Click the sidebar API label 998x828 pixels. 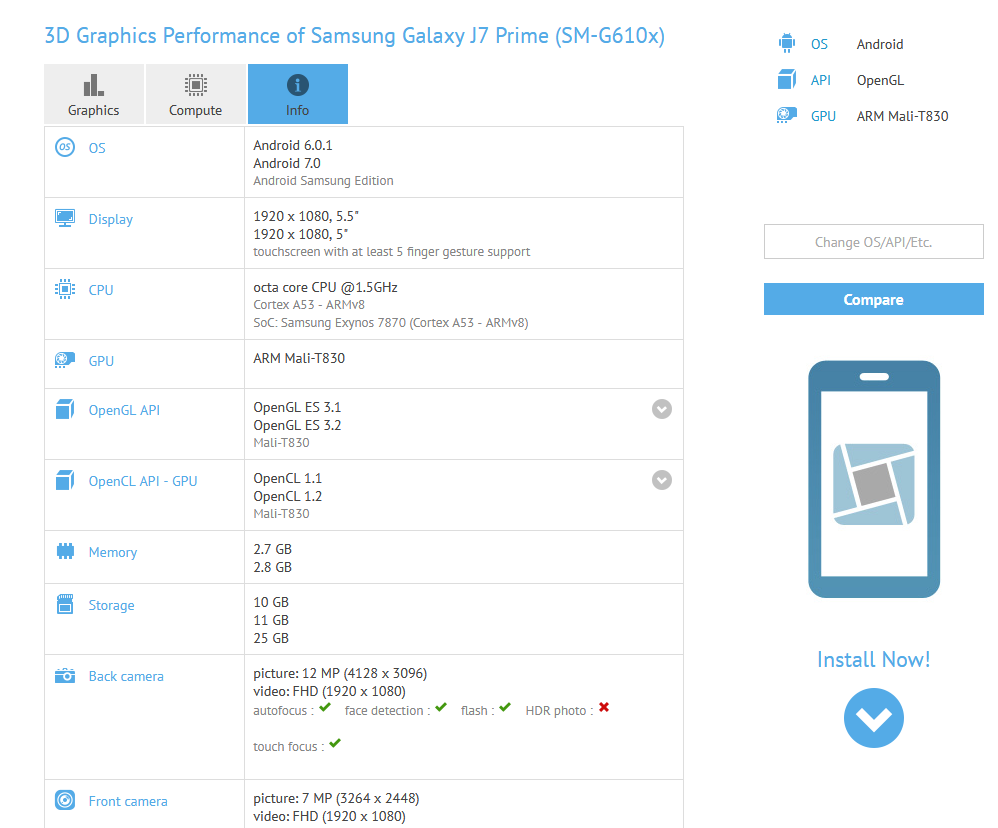[820, 80]
